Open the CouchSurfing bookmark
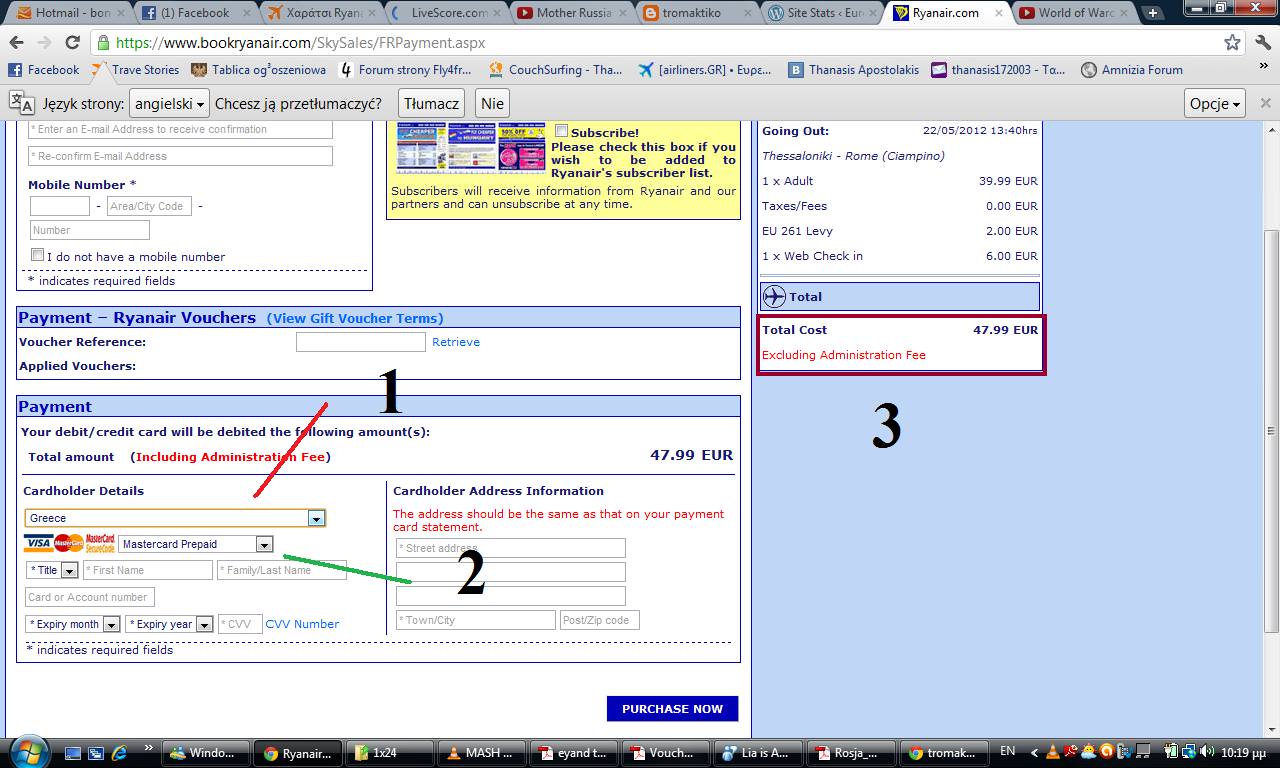Screen dimensions: 1280x768 [x=556, y=70]
